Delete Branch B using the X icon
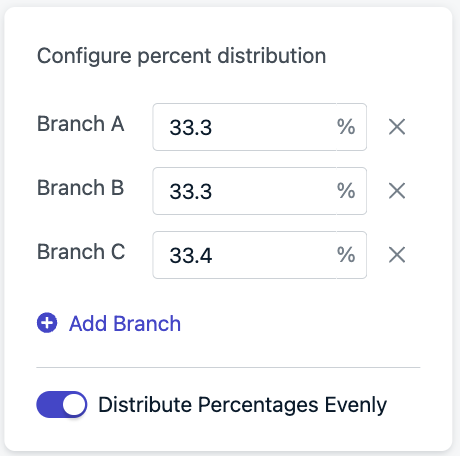The height and width of the screenshot is (456, 460). (397, 191)
